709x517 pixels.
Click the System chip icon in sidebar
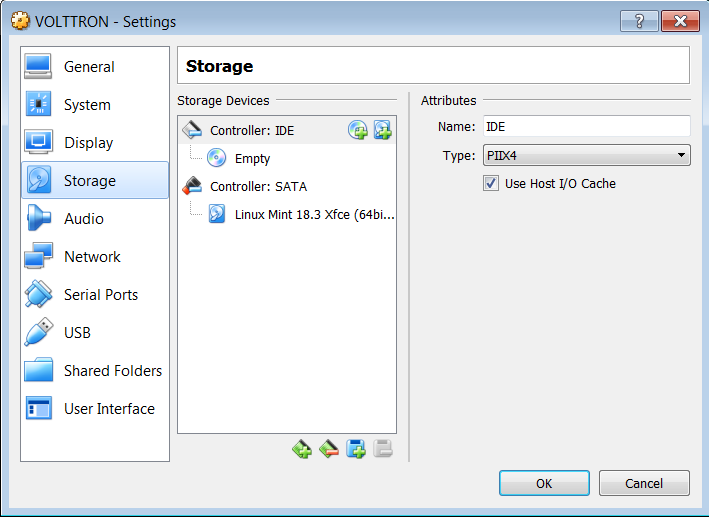point(38,104)
